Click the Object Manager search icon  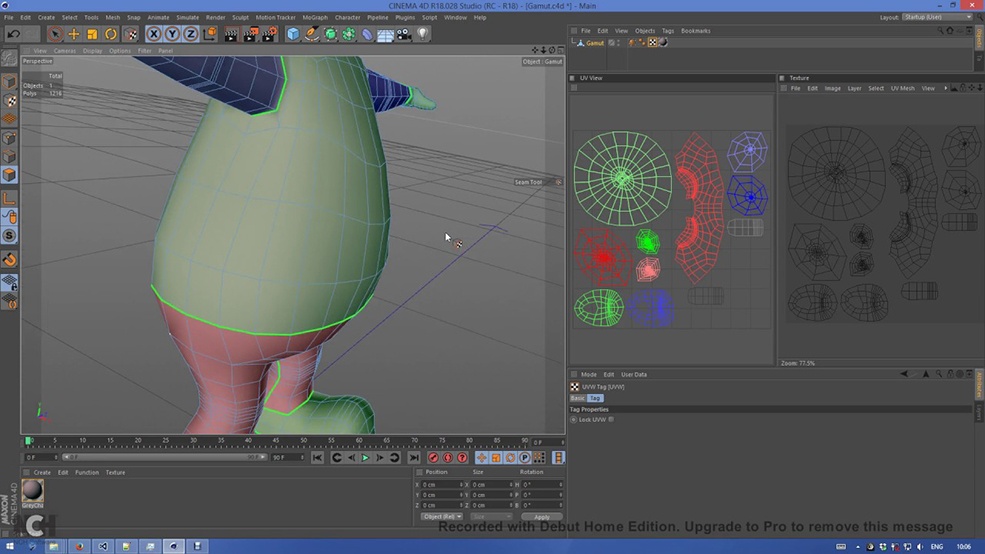[940, 31]
